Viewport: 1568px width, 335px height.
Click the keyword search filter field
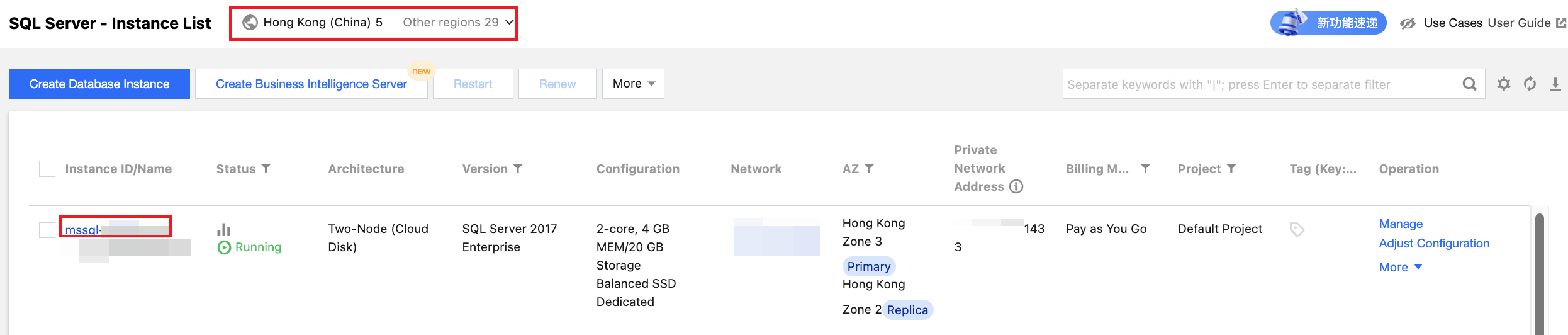[x=1262, y=84]
